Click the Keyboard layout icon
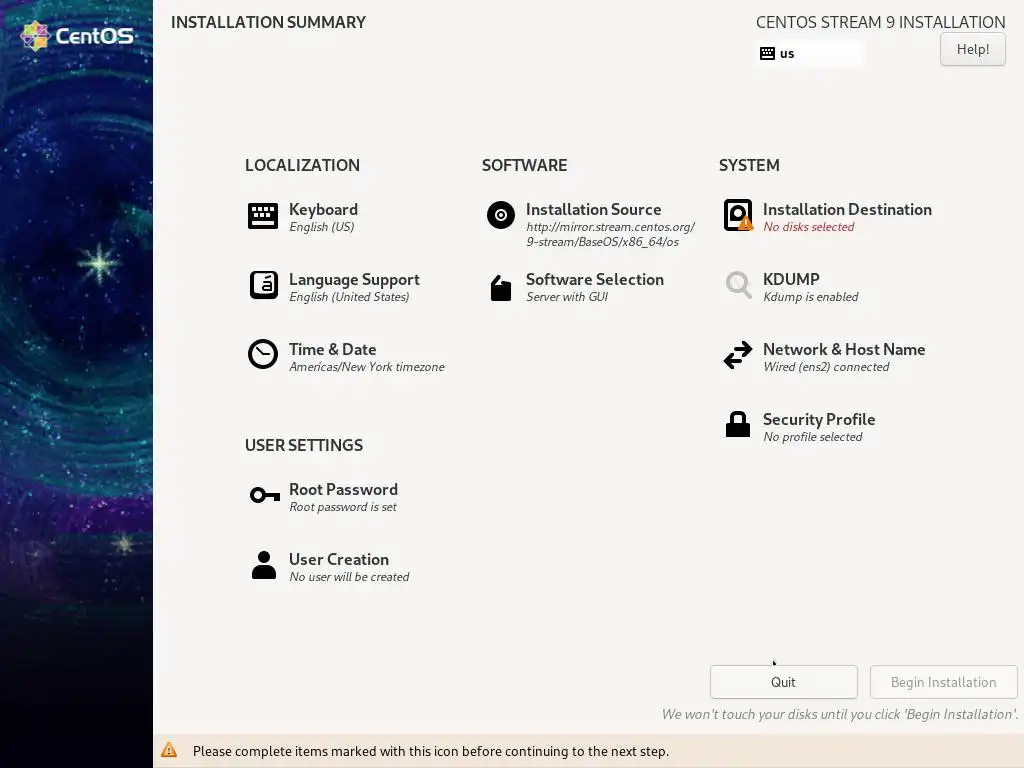1024x768 pixels. 263,216
